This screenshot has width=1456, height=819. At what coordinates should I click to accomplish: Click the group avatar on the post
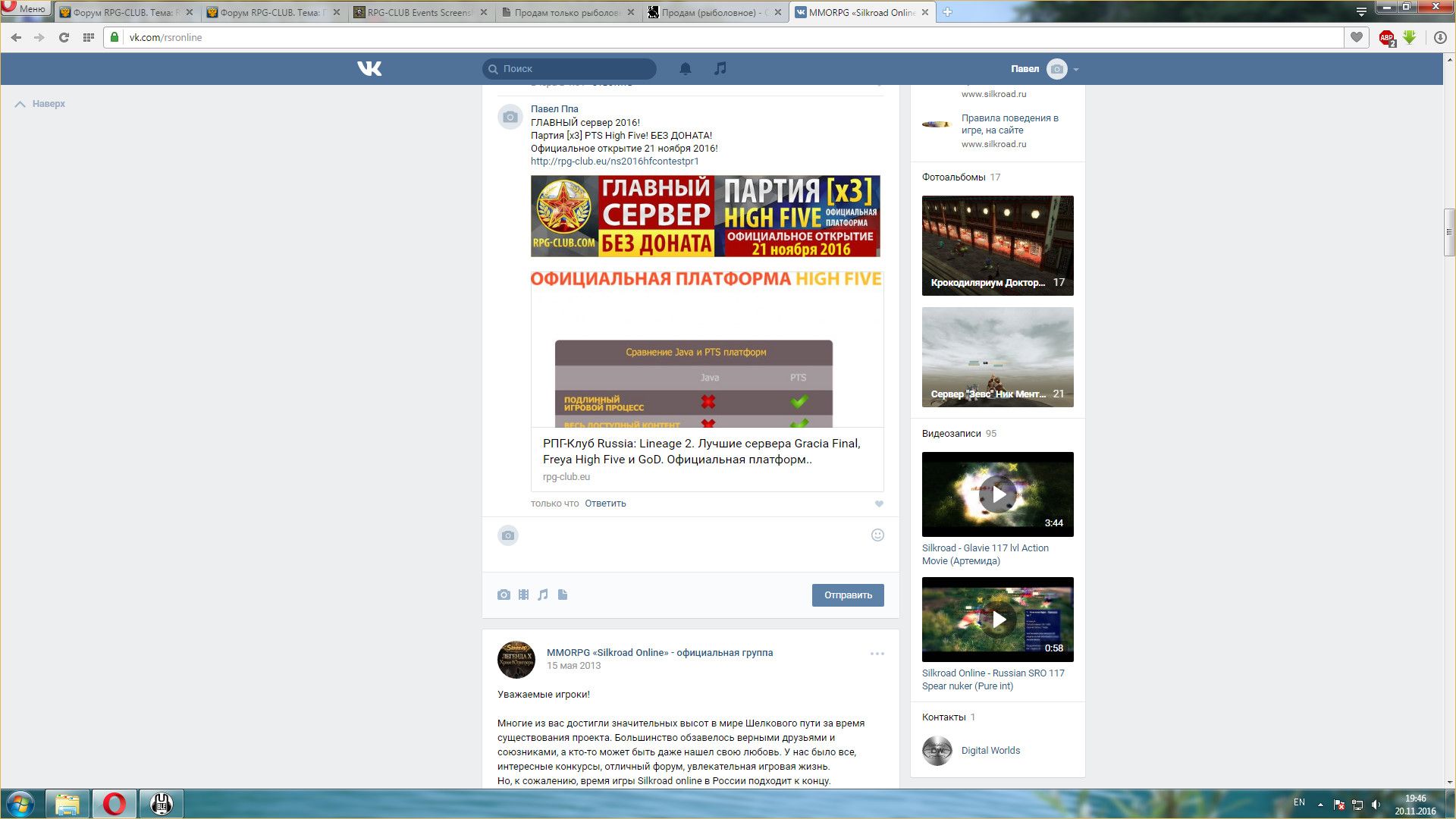tap(516, 660)
